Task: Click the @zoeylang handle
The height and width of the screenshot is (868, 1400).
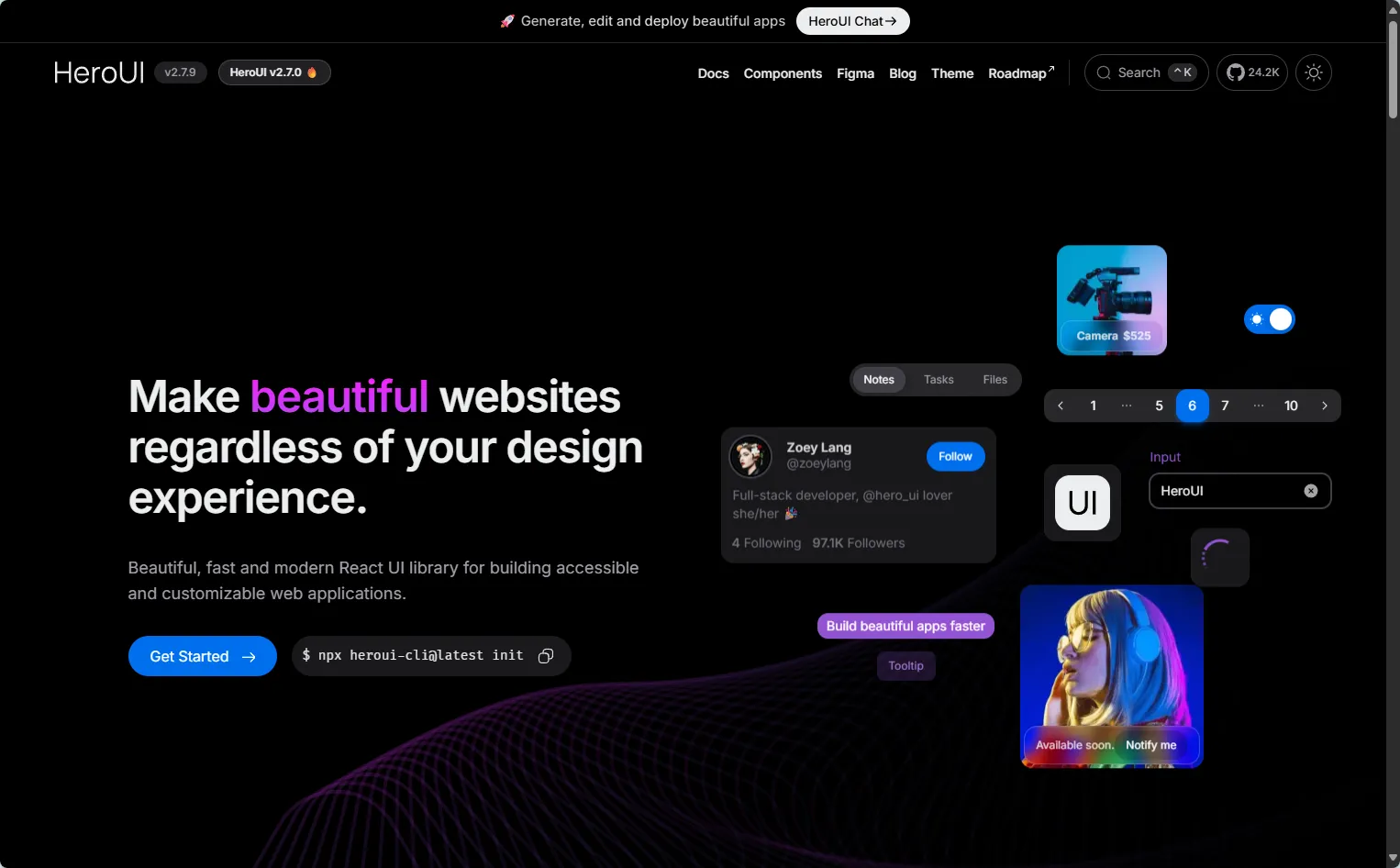Action: (x=818, y=464)
